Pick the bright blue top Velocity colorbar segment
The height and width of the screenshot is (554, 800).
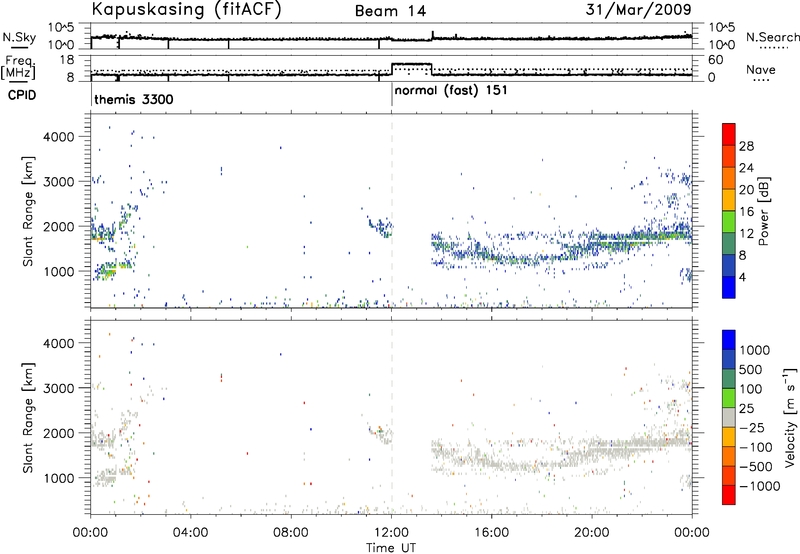tap(729, 339)
